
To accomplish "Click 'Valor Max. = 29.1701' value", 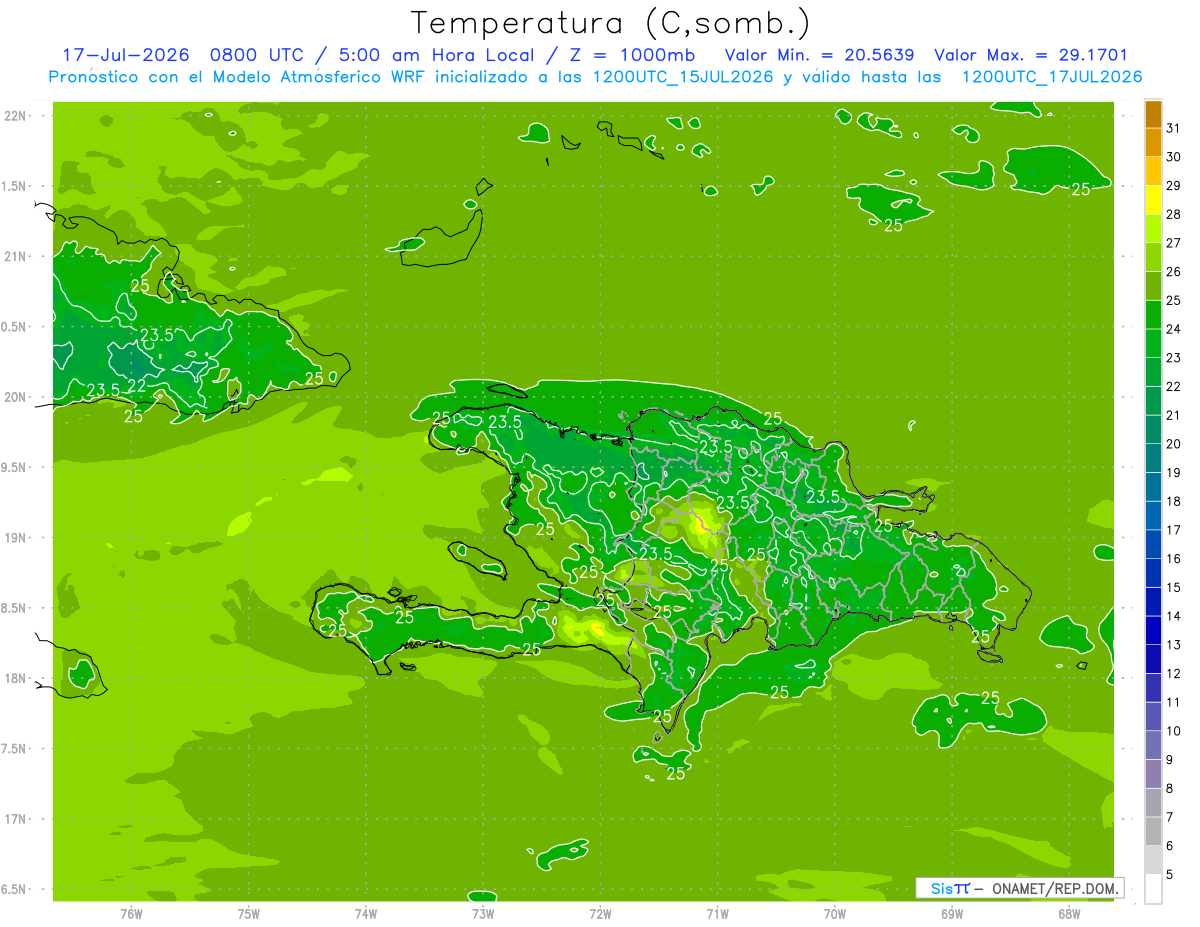I will point(1031,55).
